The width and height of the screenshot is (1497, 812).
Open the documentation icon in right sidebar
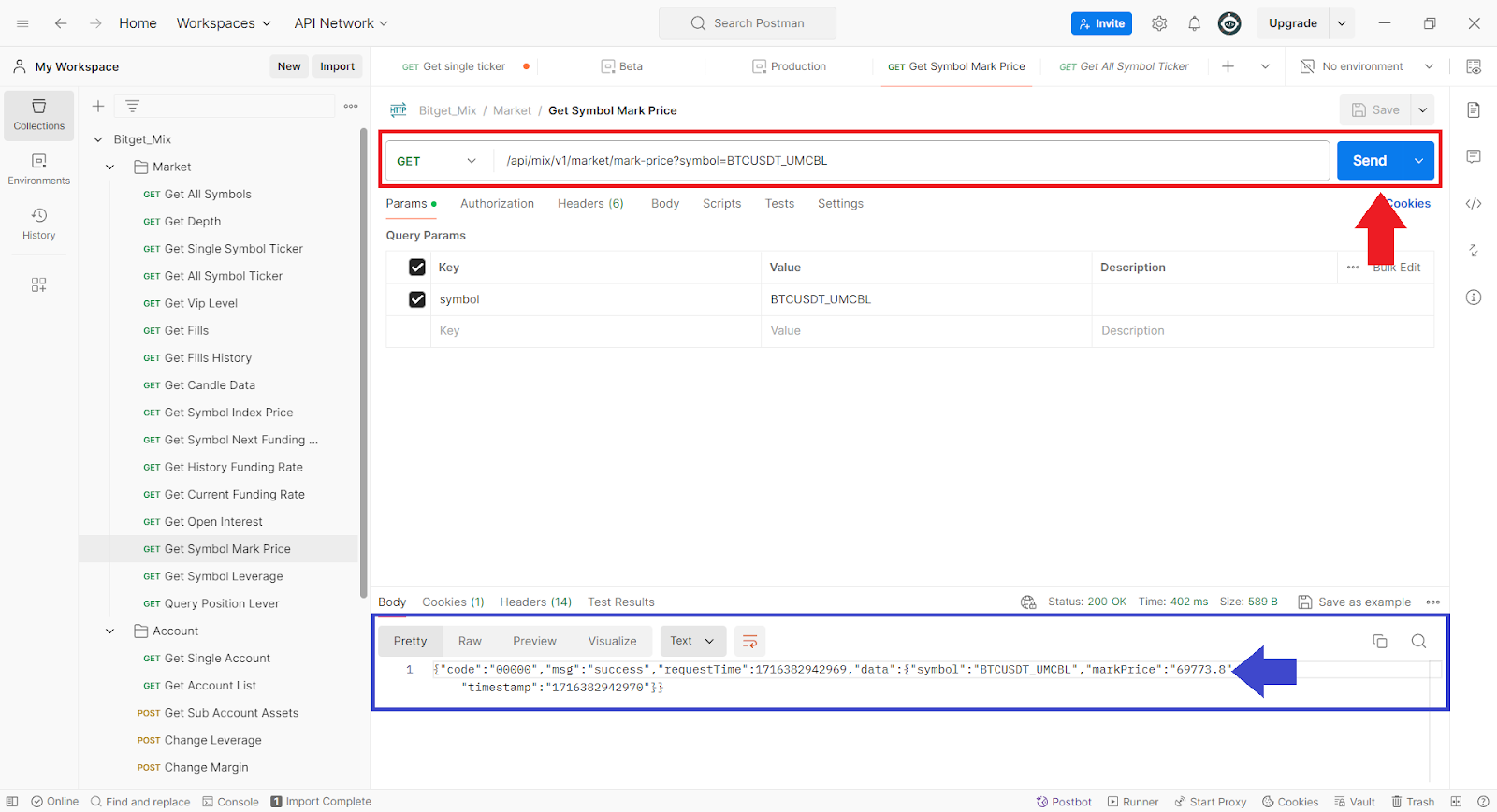[x=1474, y=110]
